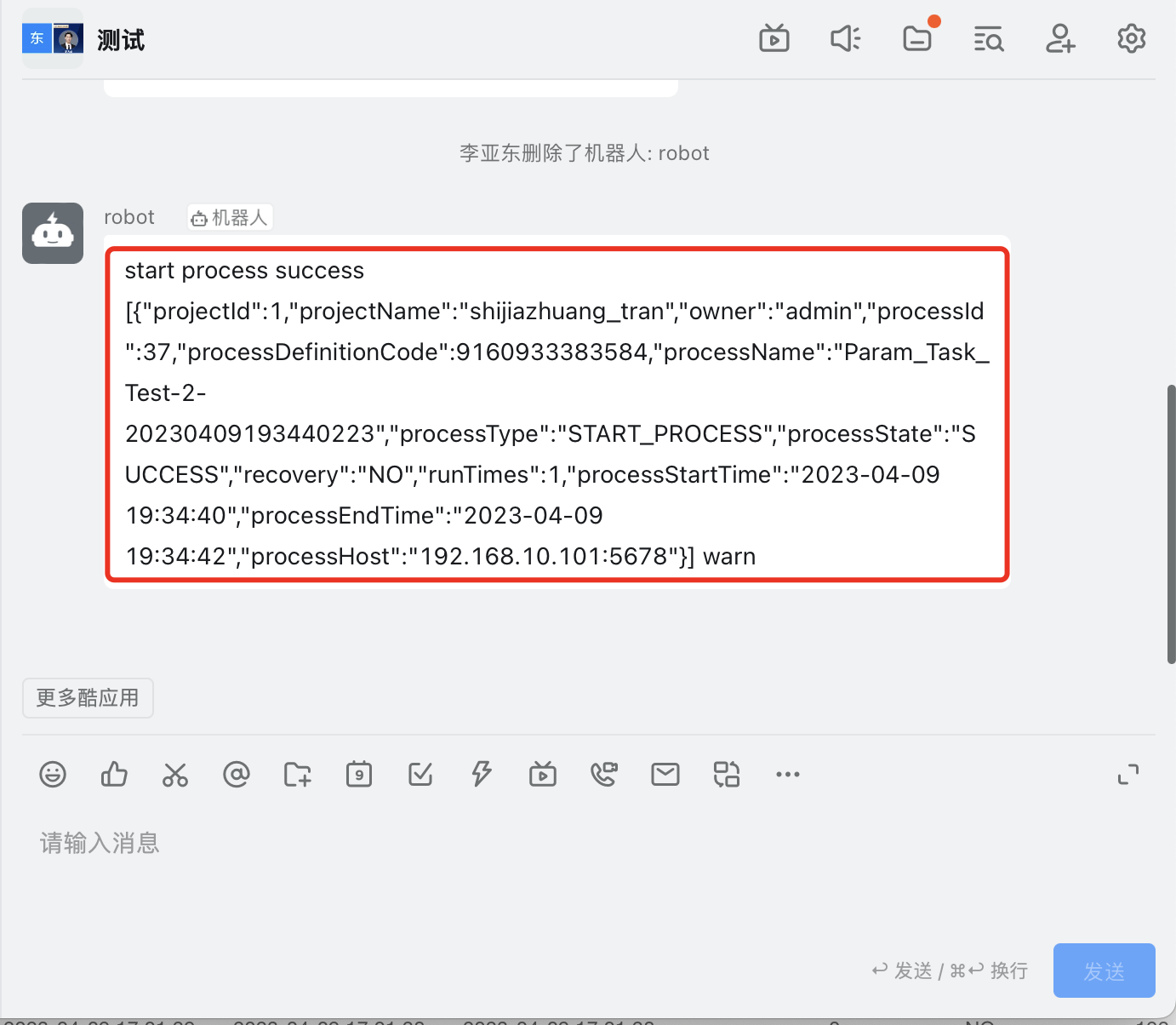Screen dimensions: 1176x1025
Task: Click the 测试 group title
Action: 121,40
